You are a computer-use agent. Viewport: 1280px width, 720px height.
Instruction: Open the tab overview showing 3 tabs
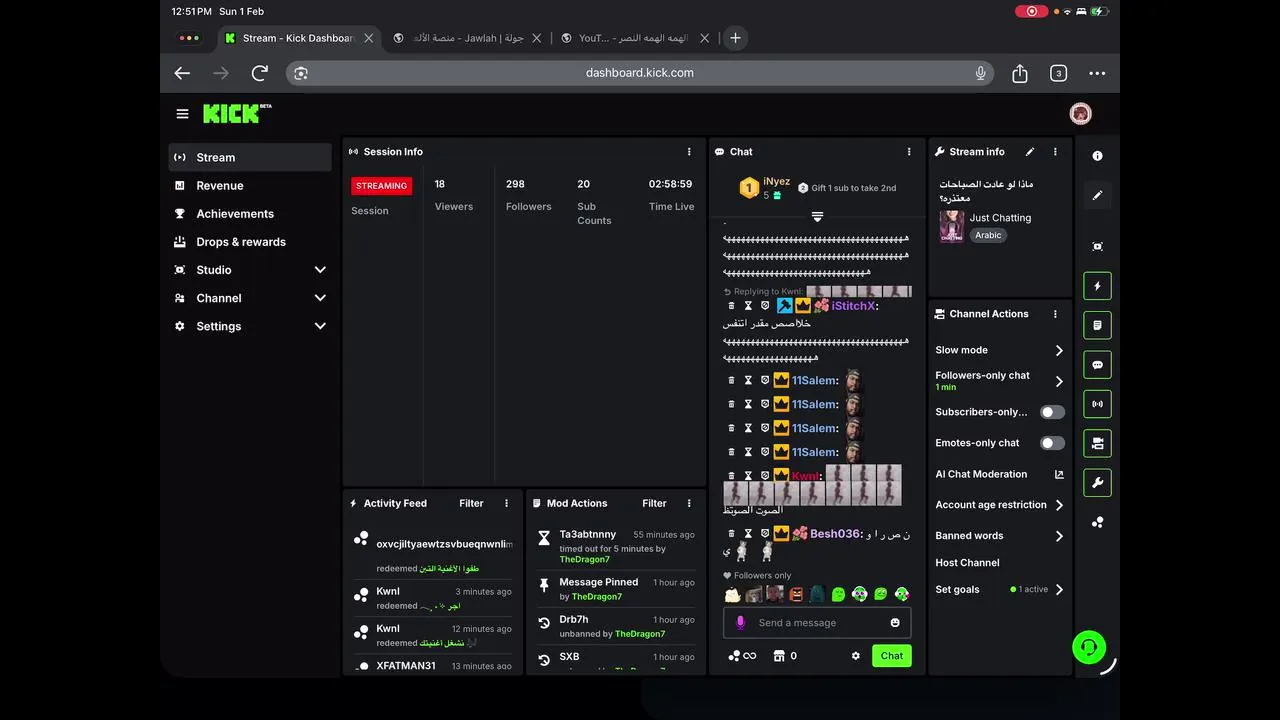(1058, 73)
